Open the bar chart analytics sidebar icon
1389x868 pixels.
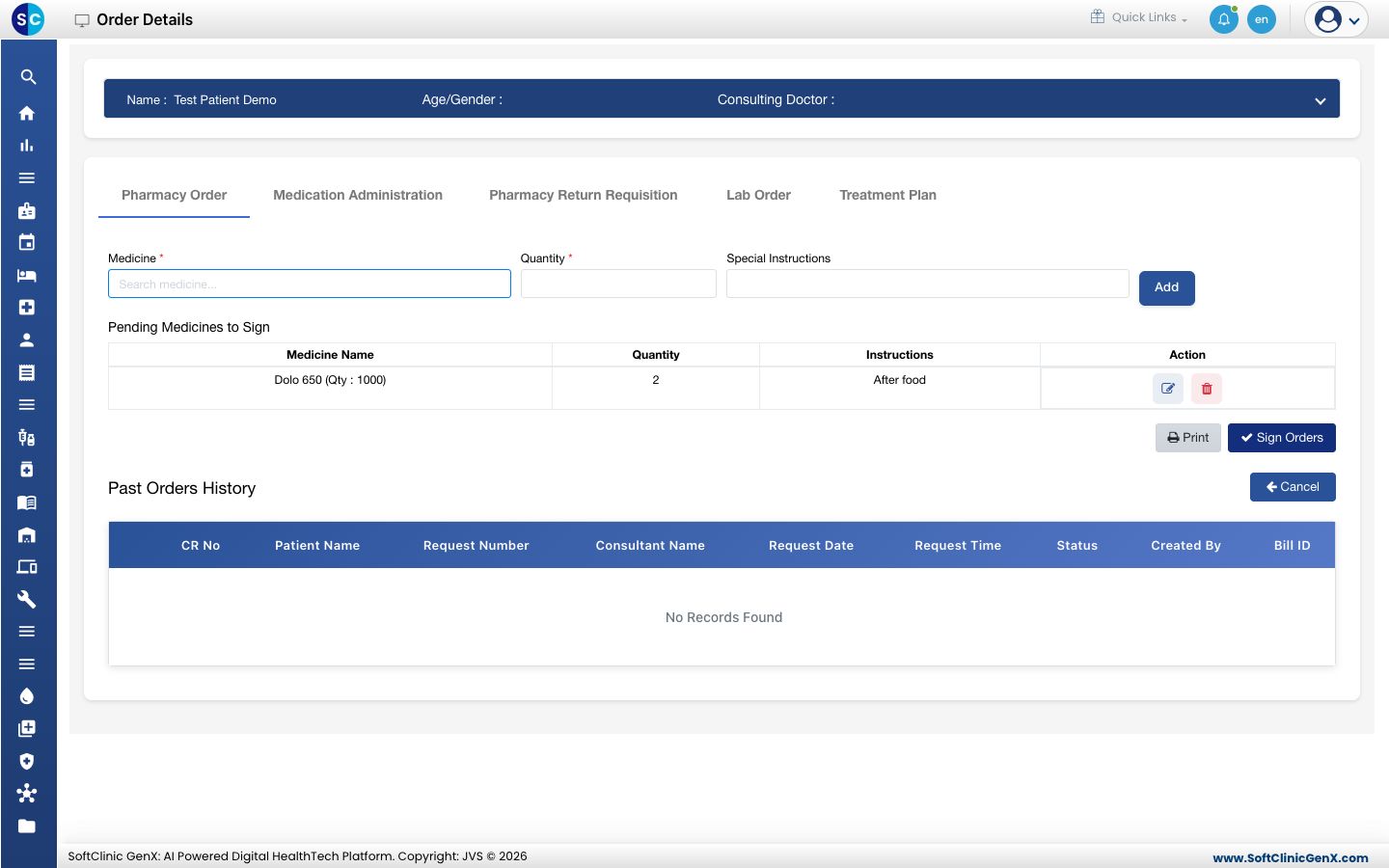[27, 146]
